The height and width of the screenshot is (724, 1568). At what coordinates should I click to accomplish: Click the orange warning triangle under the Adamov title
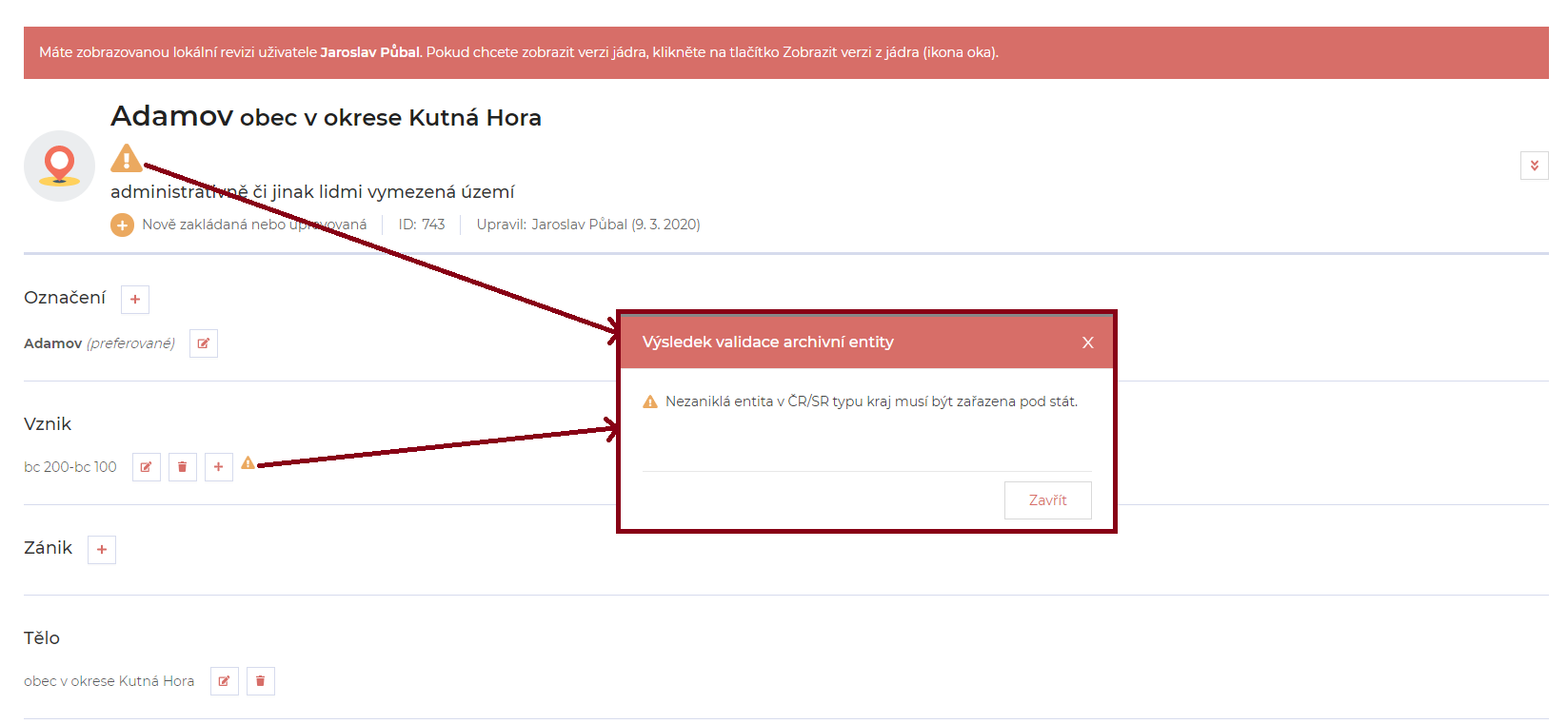click(126, 159)
